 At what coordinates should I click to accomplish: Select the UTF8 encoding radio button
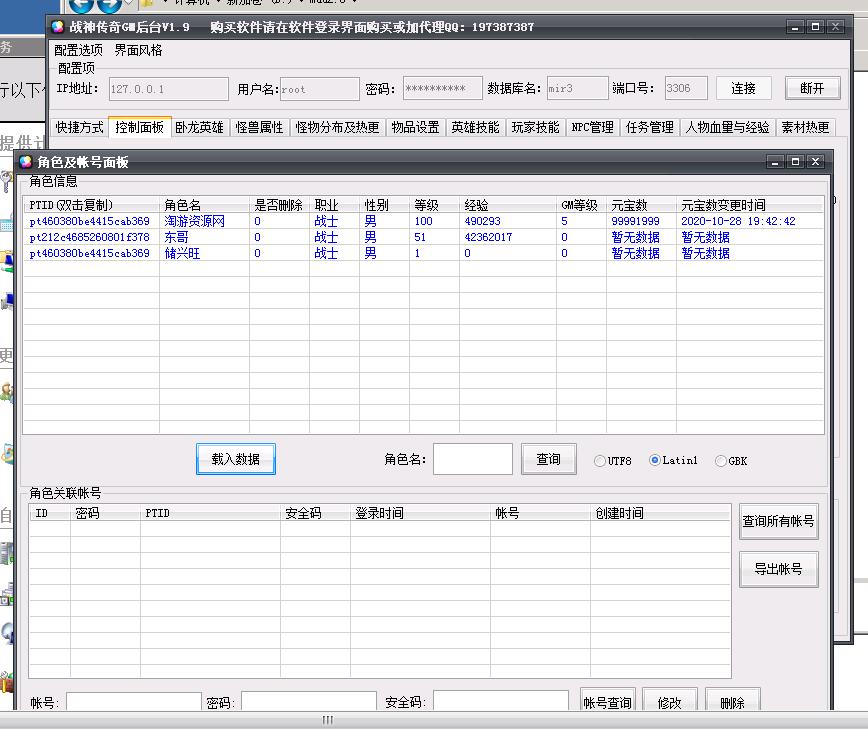[600, 461]
